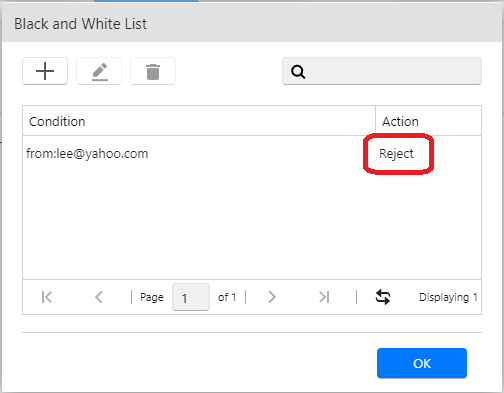Go to the previous page
The width and height of the screenshot is (504, 393).
pos(99,297)
